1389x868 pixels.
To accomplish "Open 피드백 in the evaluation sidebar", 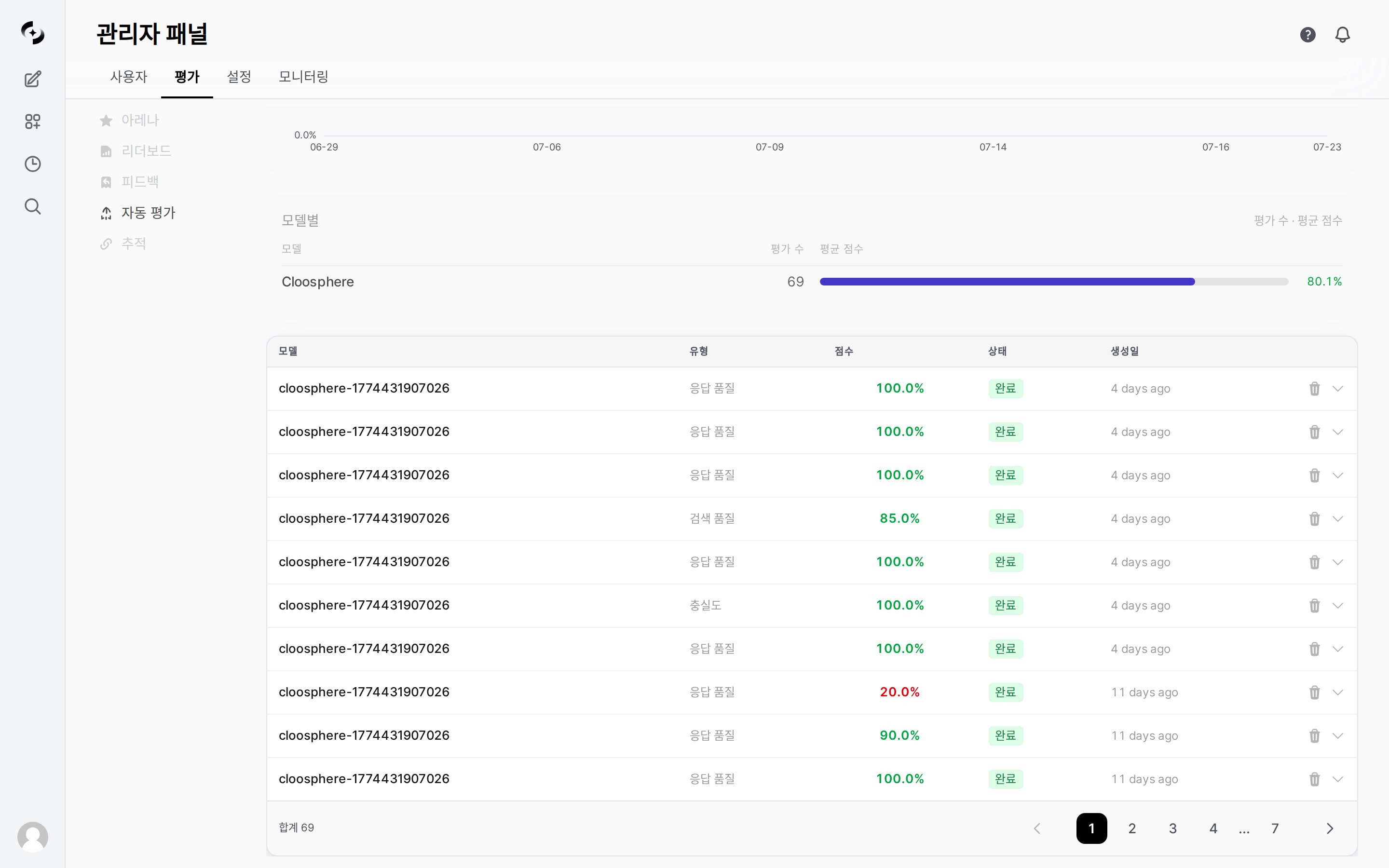I will pos(129,182).
